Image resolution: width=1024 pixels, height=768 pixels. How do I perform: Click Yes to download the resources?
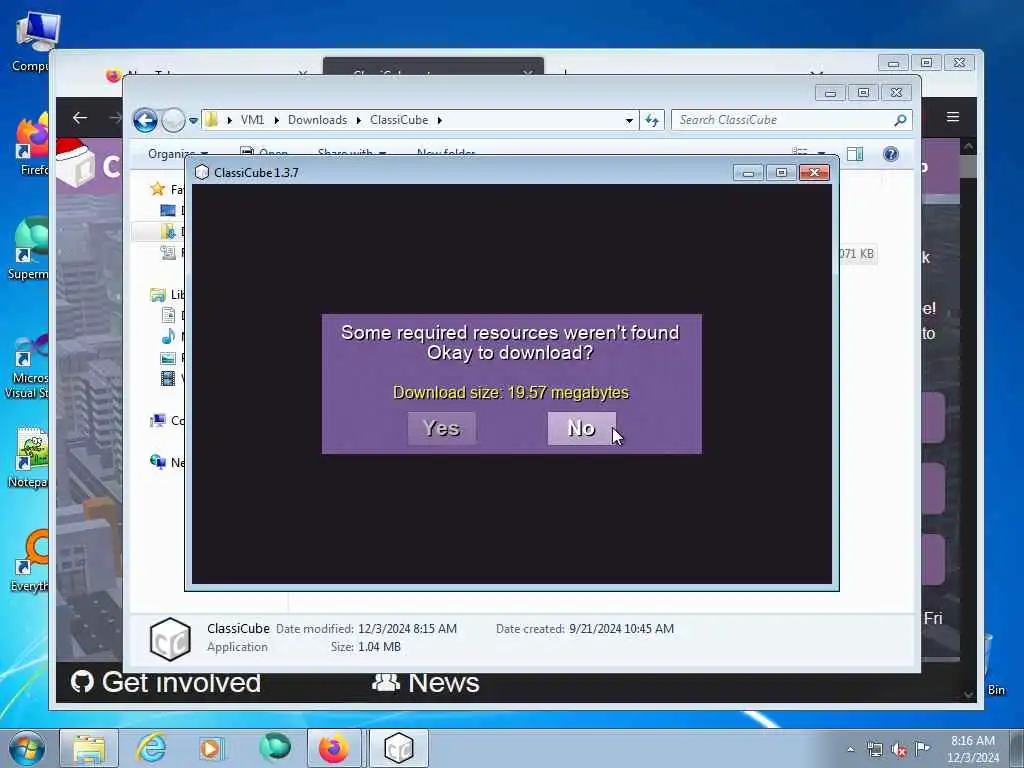point(441,428)
